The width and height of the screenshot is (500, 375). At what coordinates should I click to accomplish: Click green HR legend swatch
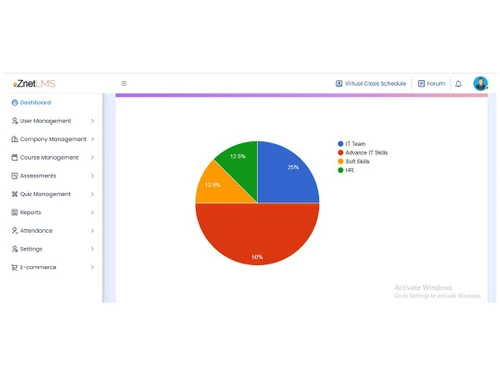tap(340, 170)
